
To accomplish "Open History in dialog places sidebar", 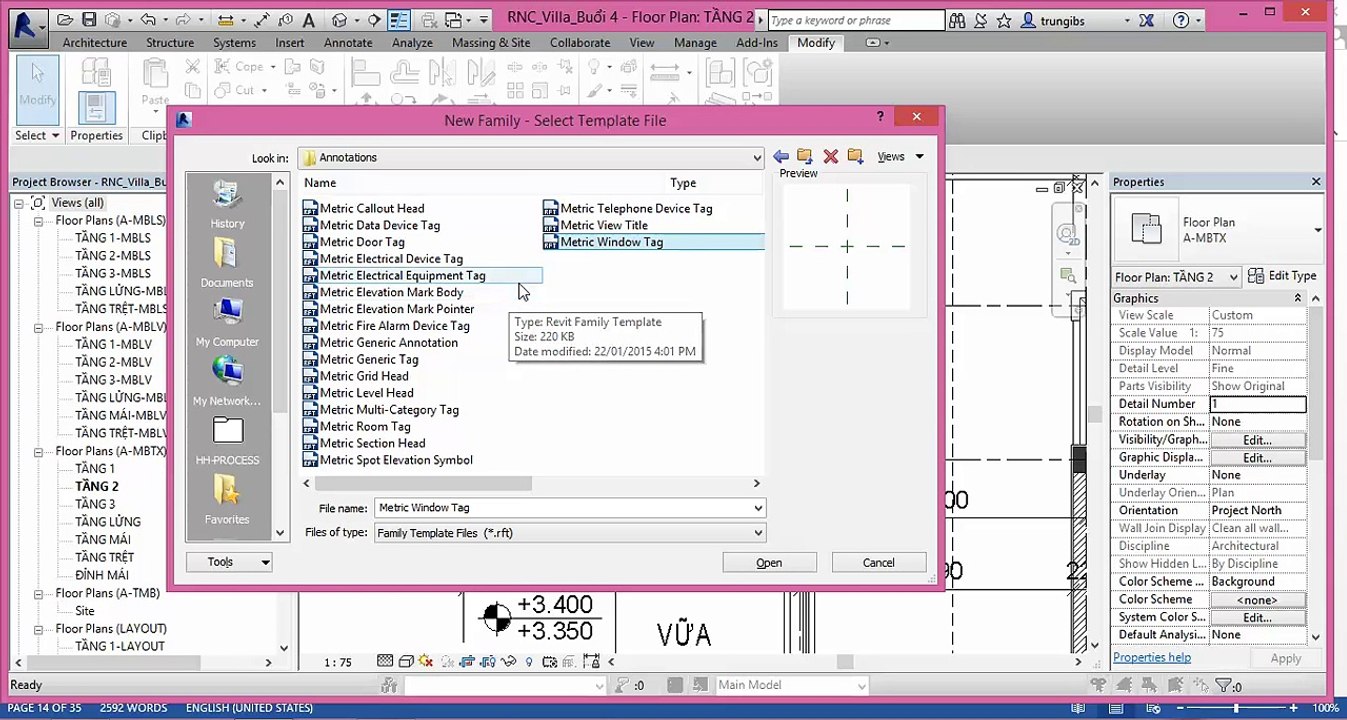I will [x=227, y=206].
